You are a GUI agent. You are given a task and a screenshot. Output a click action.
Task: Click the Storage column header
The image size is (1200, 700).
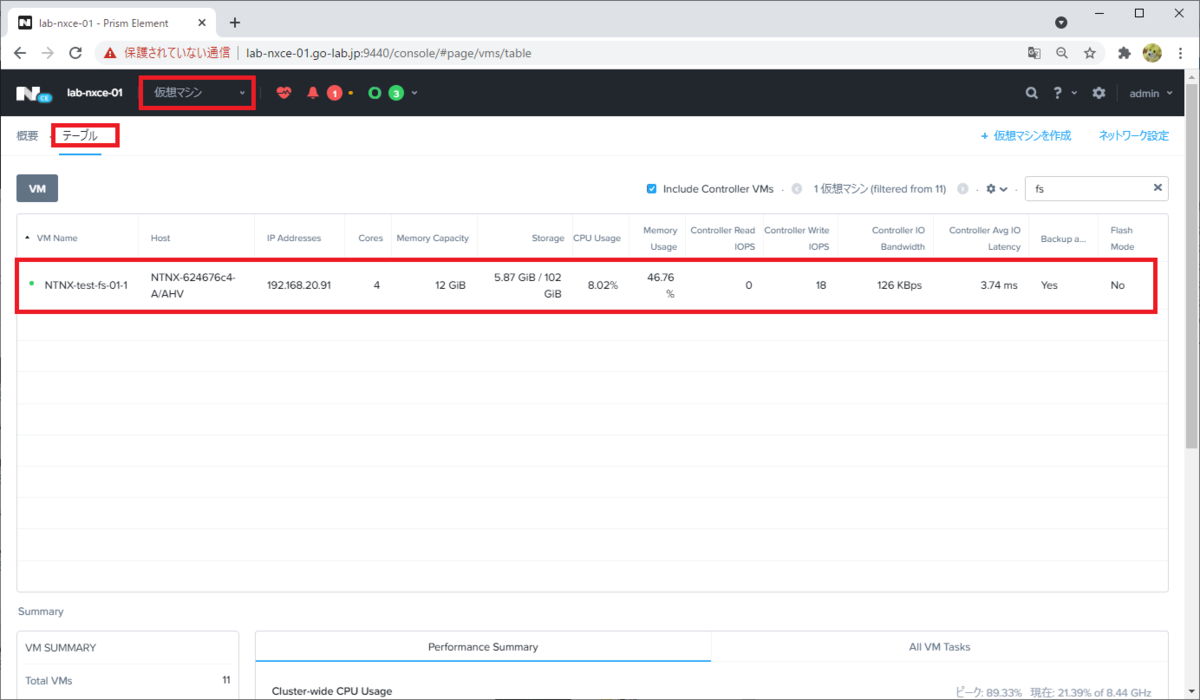(548, 238)
